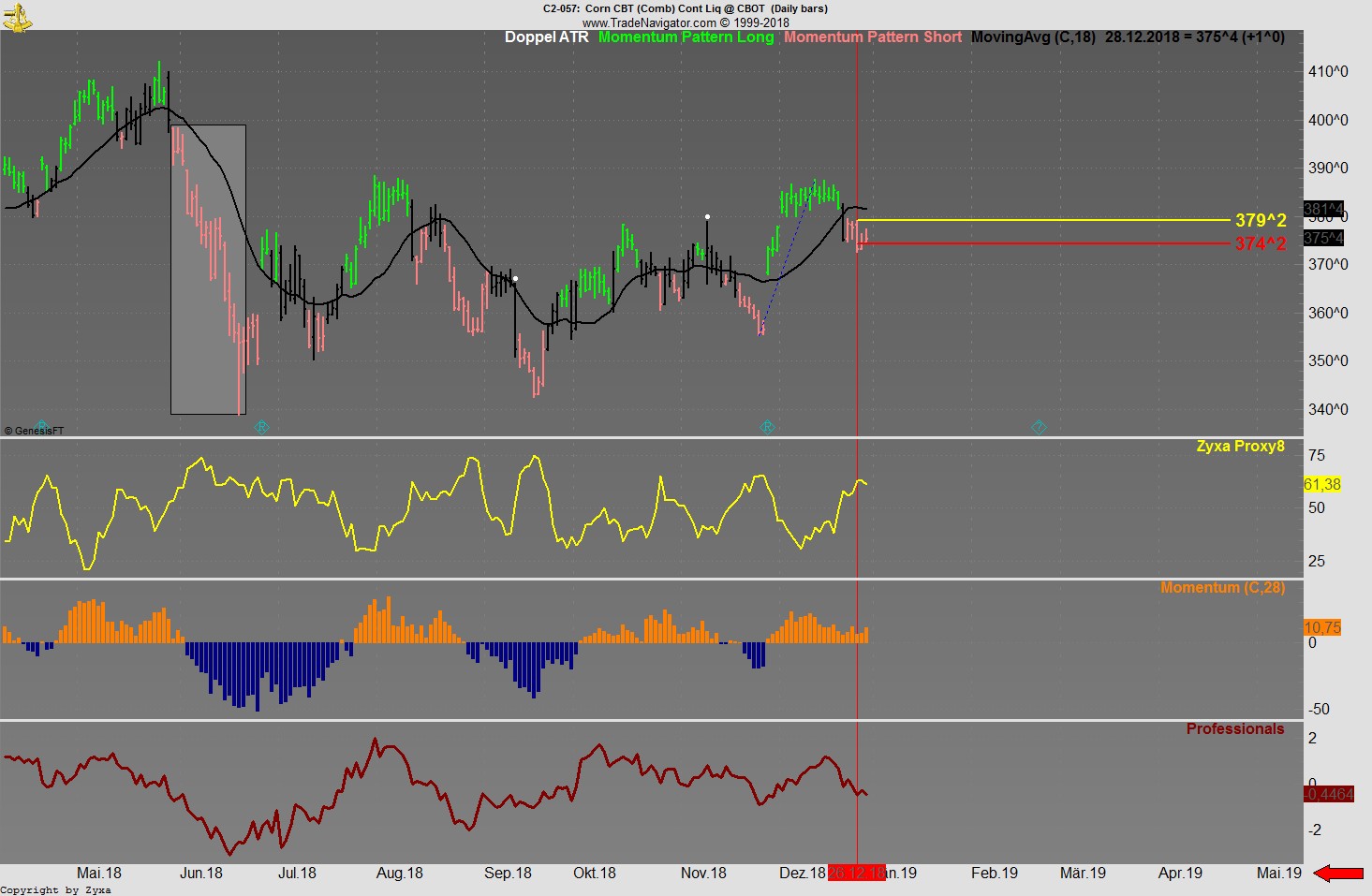The image size is (1372, 896).
Task: Click the MovingAvg (C,18) indicator label
Action: [x=1032, y=37]
